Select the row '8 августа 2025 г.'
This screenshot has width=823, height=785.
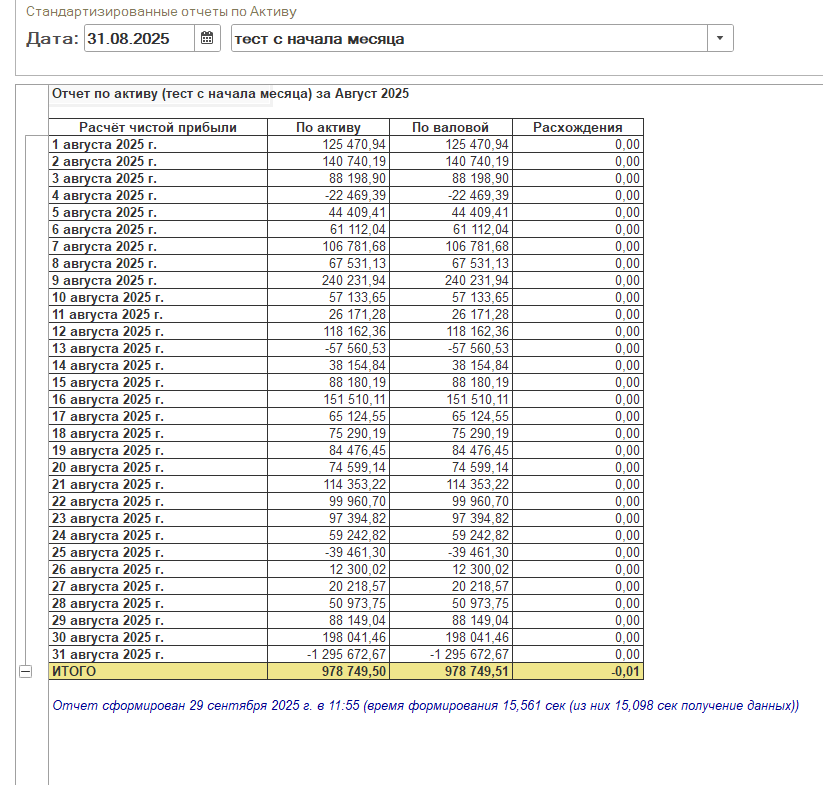(x=346, y=263)
